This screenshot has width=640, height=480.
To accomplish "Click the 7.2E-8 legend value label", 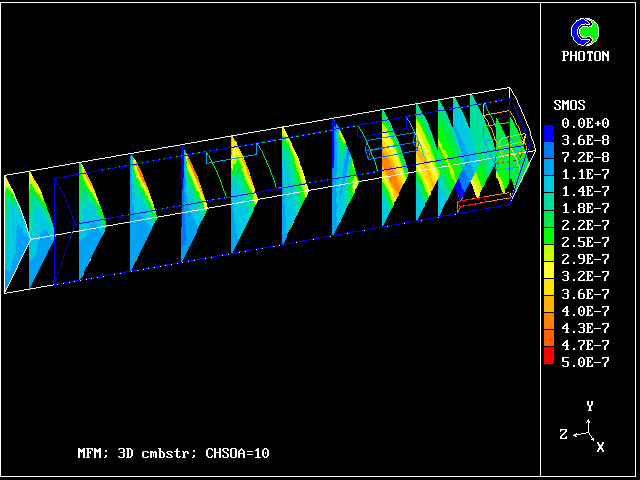I will coord(582,157).
